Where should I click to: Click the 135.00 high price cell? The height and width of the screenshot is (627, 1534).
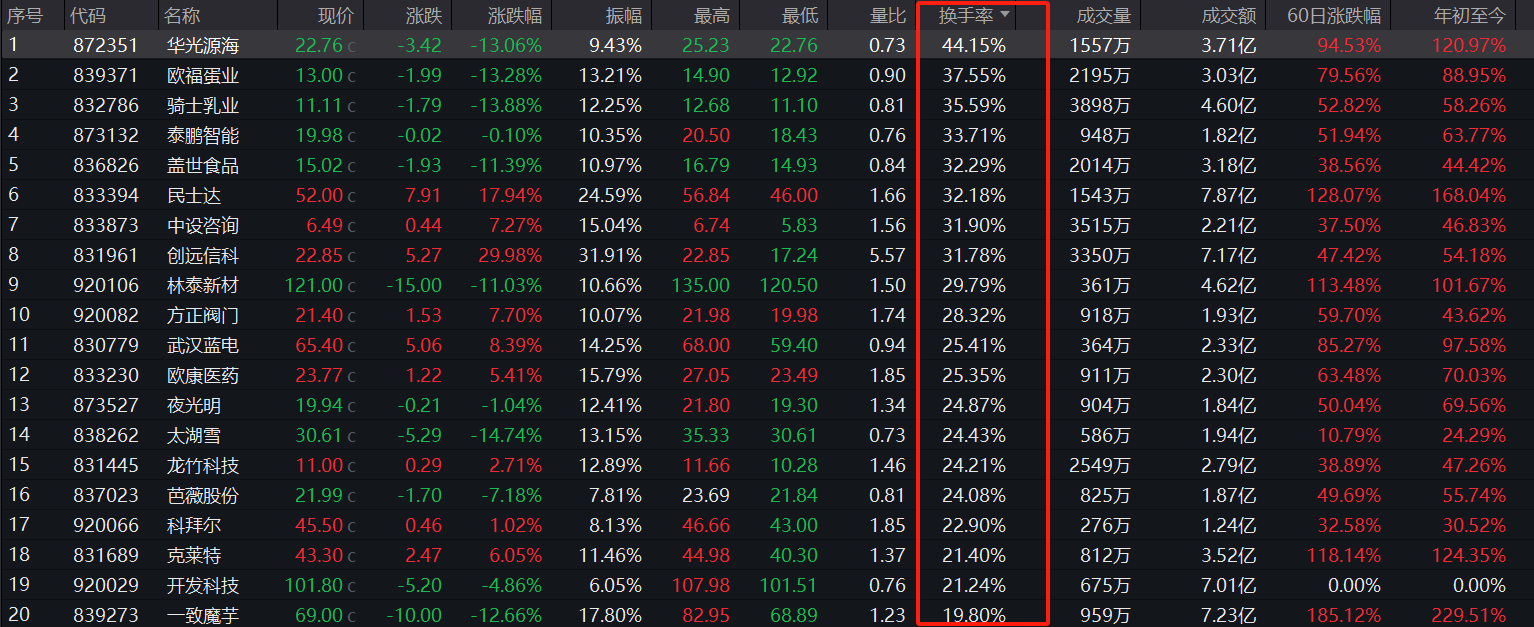[700, 285]
